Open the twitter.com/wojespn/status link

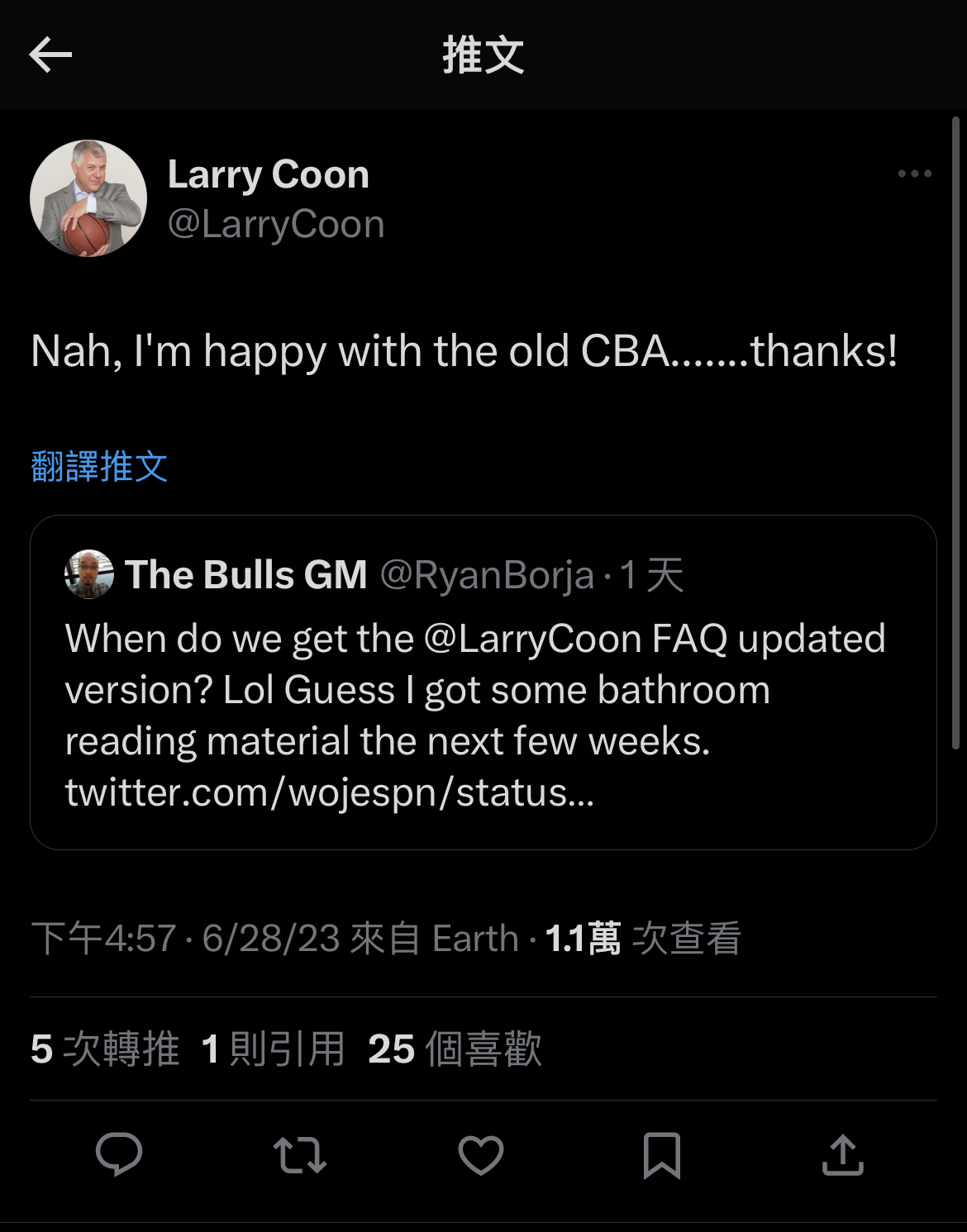[330, 792]
